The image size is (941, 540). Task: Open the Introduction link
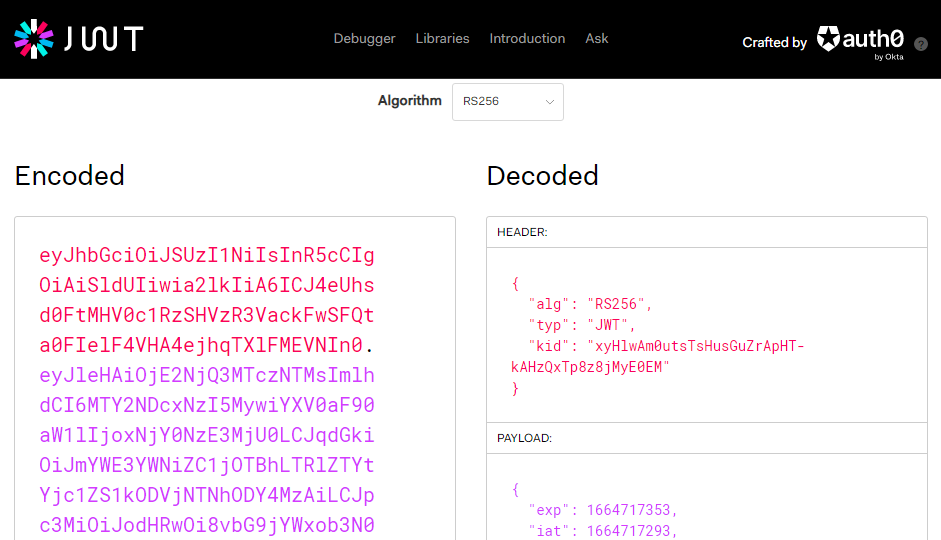527,38
